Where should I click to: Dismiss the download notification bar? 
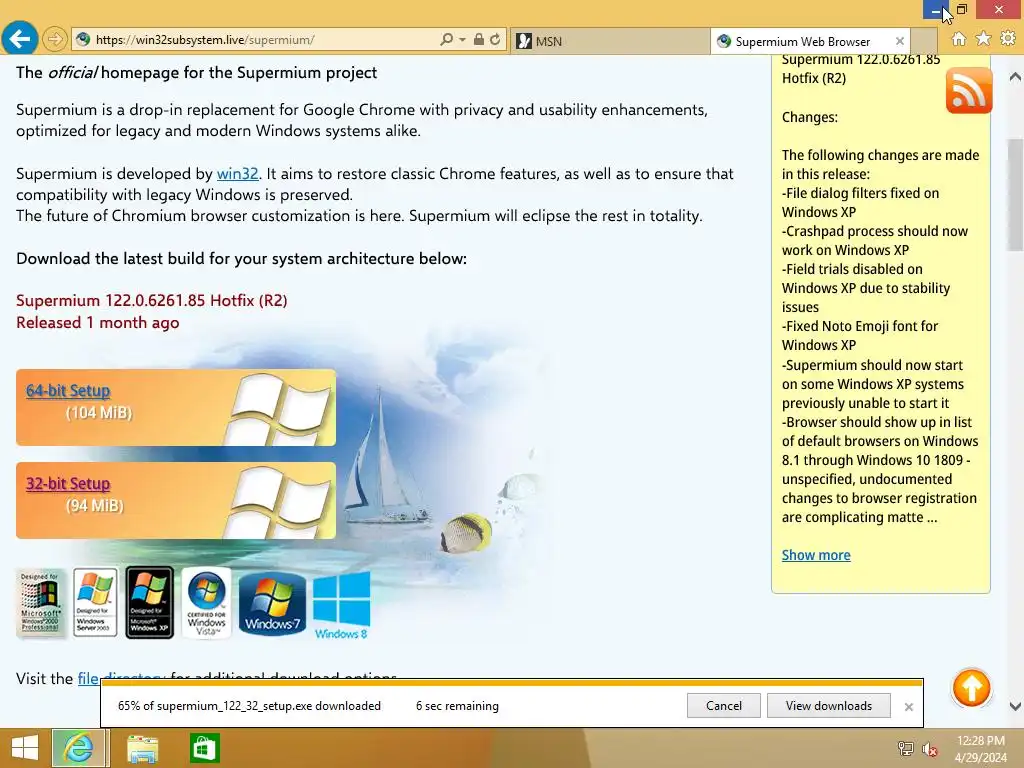[x=908, y=707]
